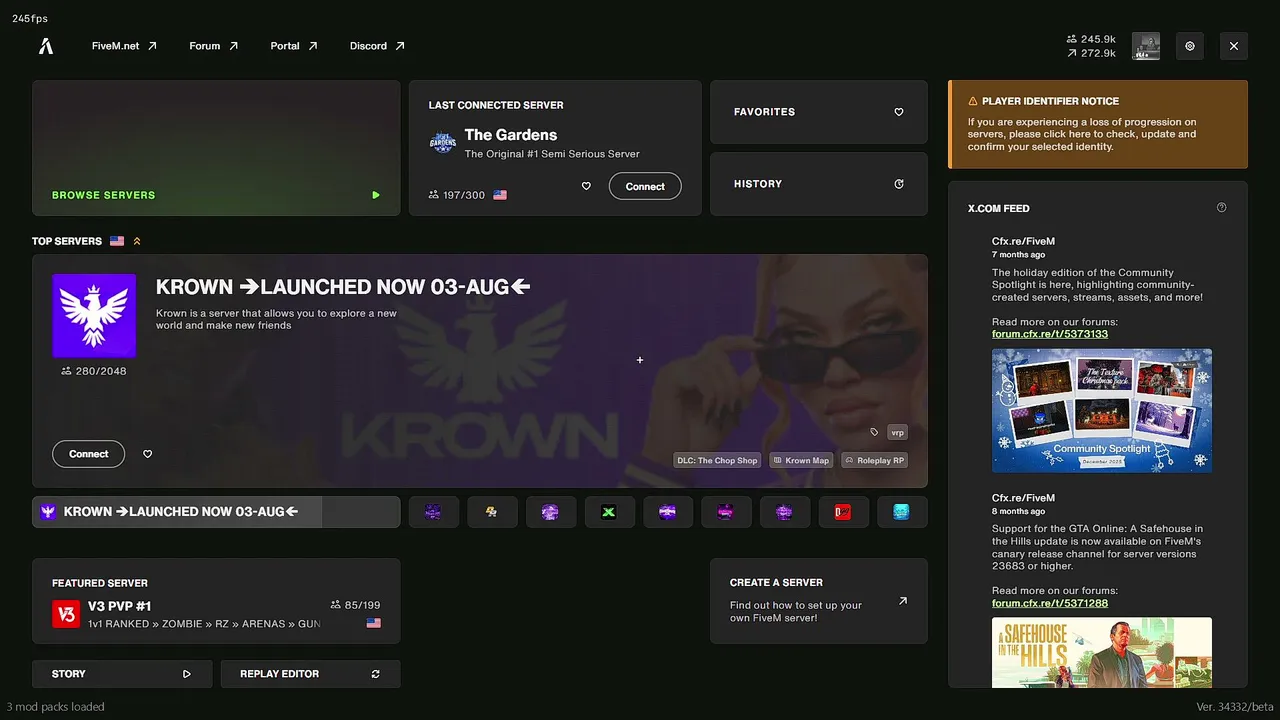This screenshot has width=1280, height=720.
Task: Click the Browse Servers tile
Action: pyautogui.click(x=216, y=148)
